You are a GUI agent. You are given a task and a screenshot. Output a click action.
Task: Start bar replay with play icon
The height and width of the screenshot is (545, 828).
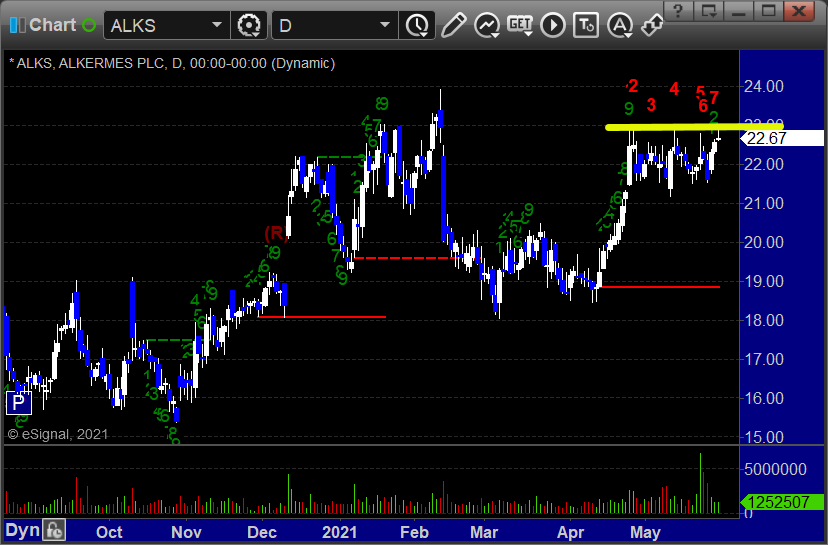553,25
